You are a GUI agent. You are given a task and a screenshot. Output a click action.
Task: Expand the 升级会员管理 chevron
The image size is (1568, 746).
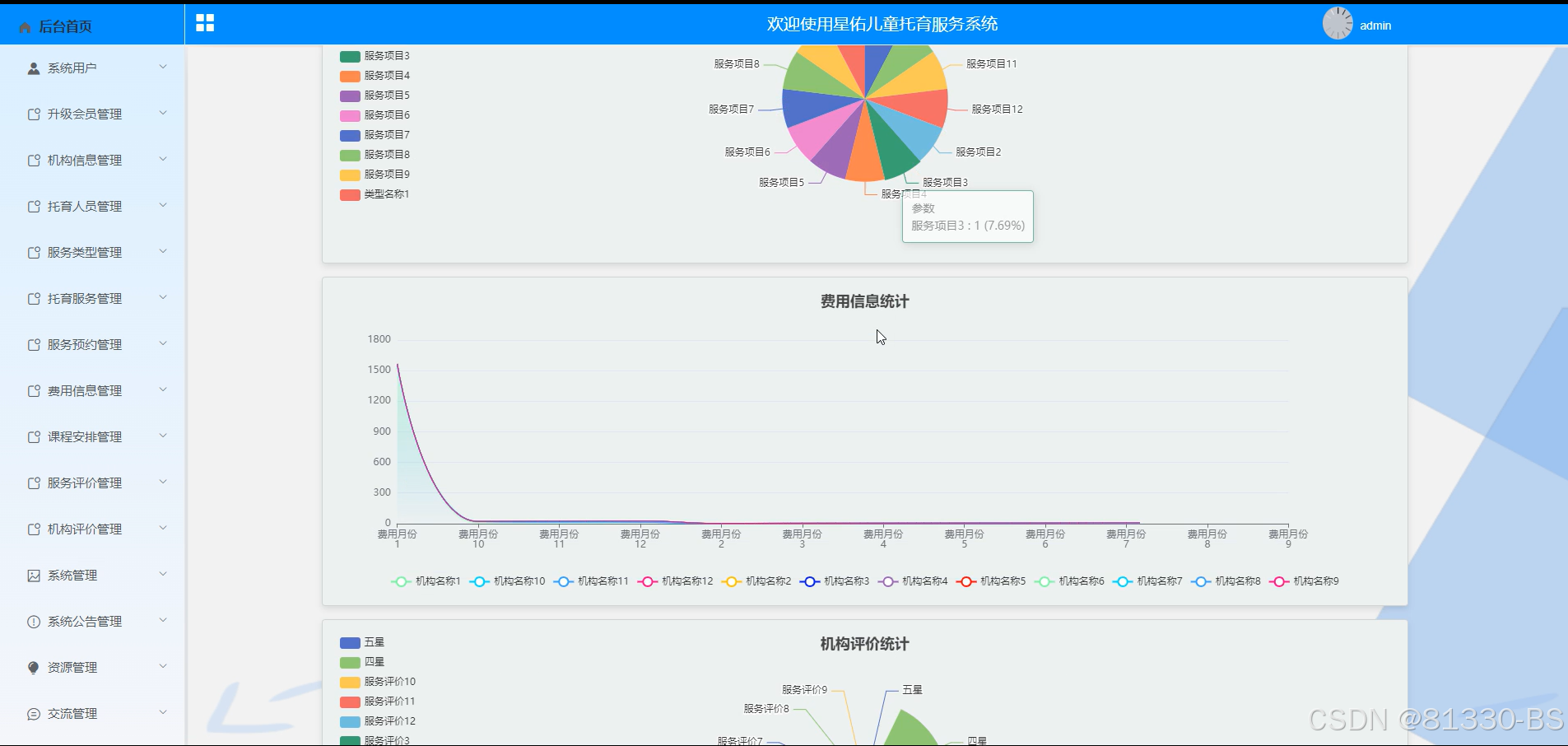(163, 113)
